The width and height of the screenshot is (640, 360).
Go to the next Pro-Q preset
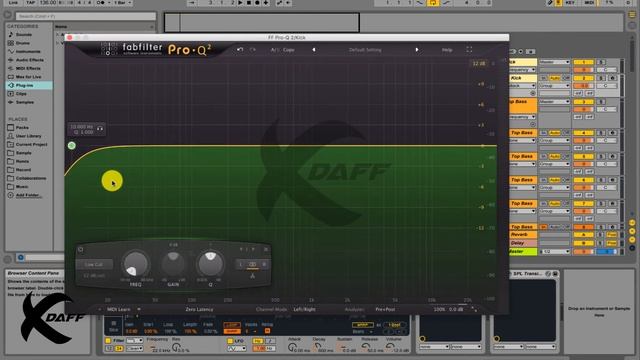[x=417, y=50]
